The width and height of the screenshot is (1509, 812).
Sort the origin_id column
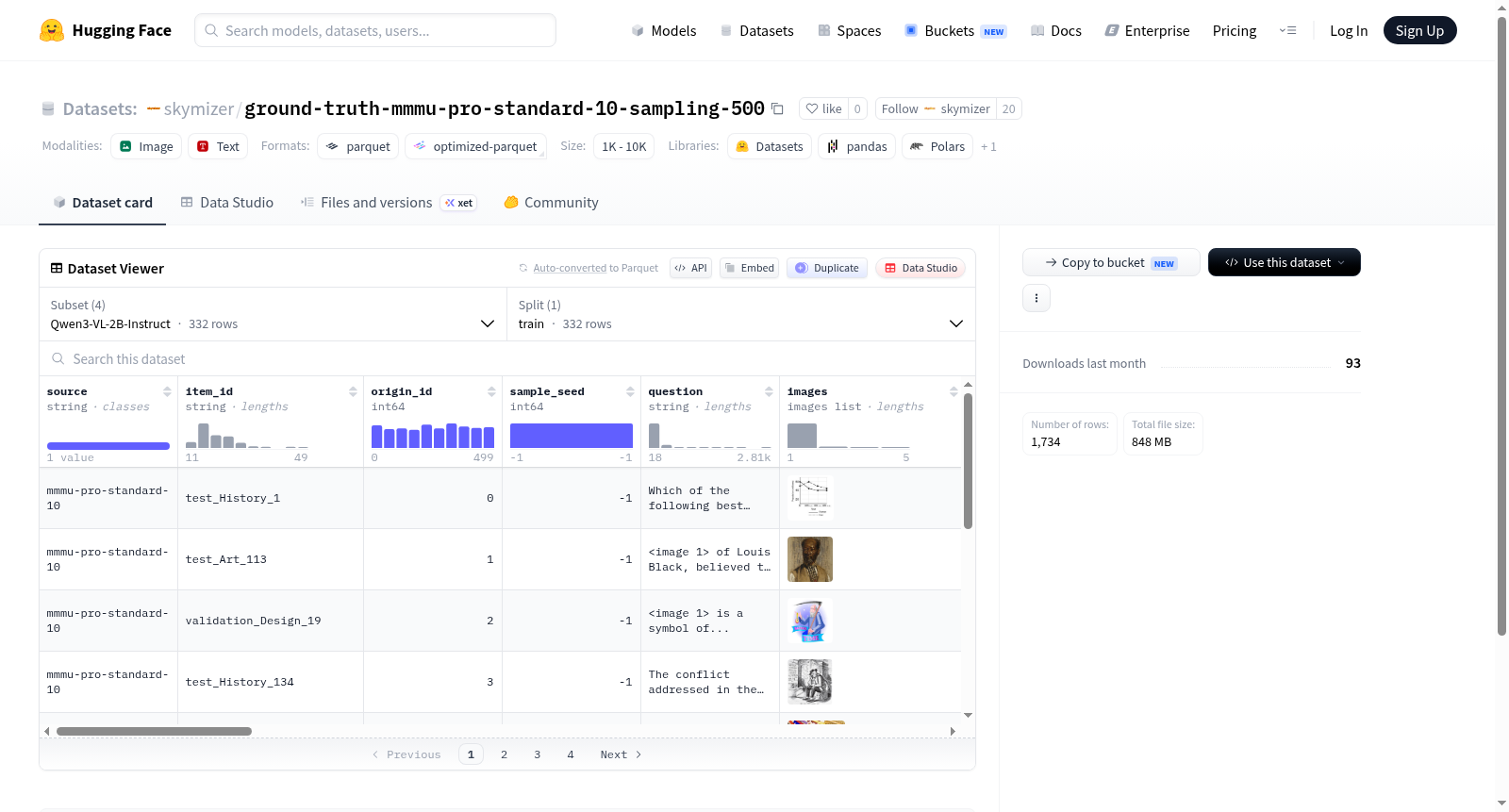[491, 391]
